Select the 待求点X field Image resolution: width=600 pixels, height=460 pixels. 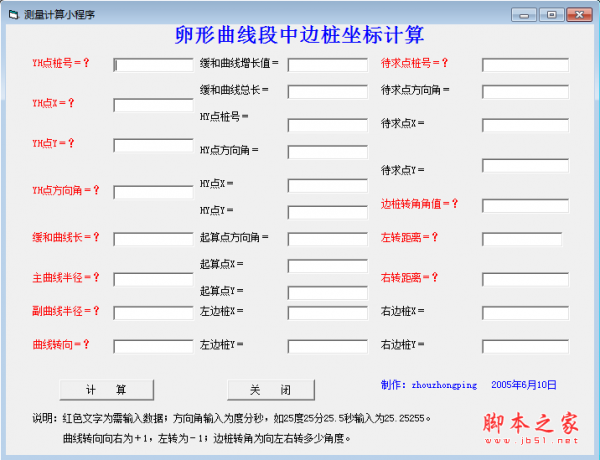pyautogui.click(x=525, y=125)
